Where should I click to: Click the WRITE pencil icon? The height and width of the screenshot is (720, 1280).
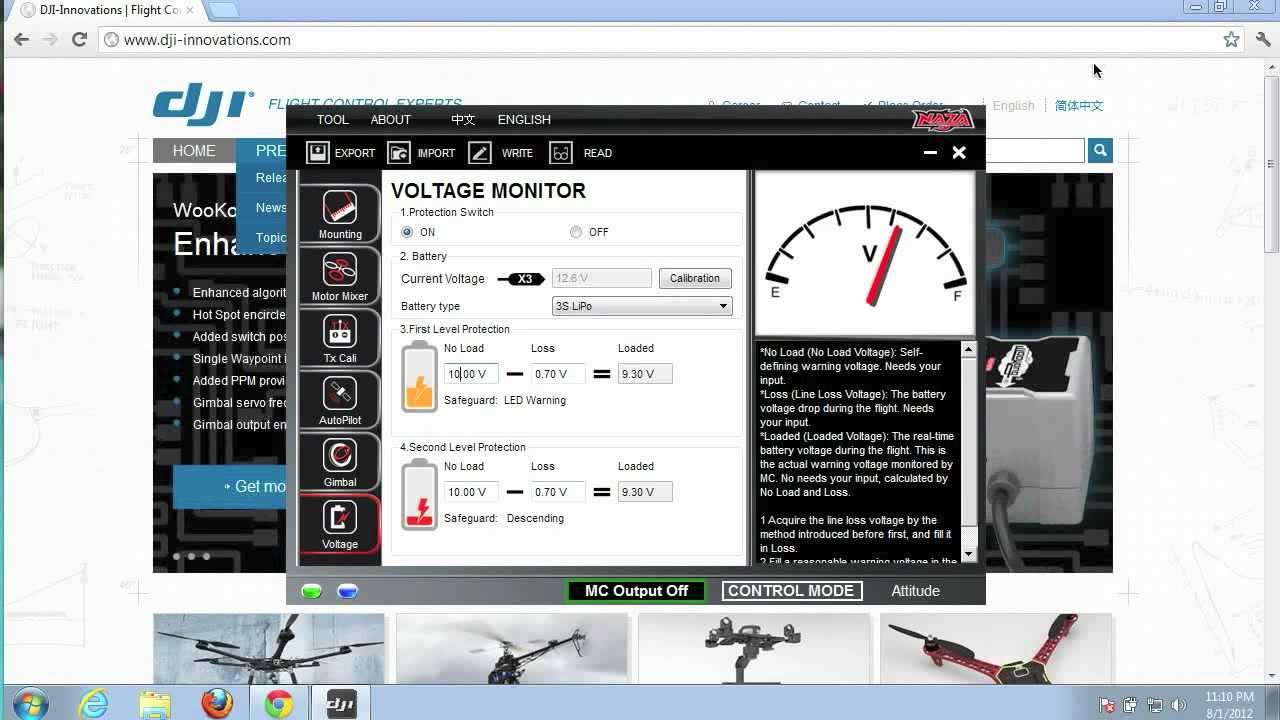coord(480,152)
